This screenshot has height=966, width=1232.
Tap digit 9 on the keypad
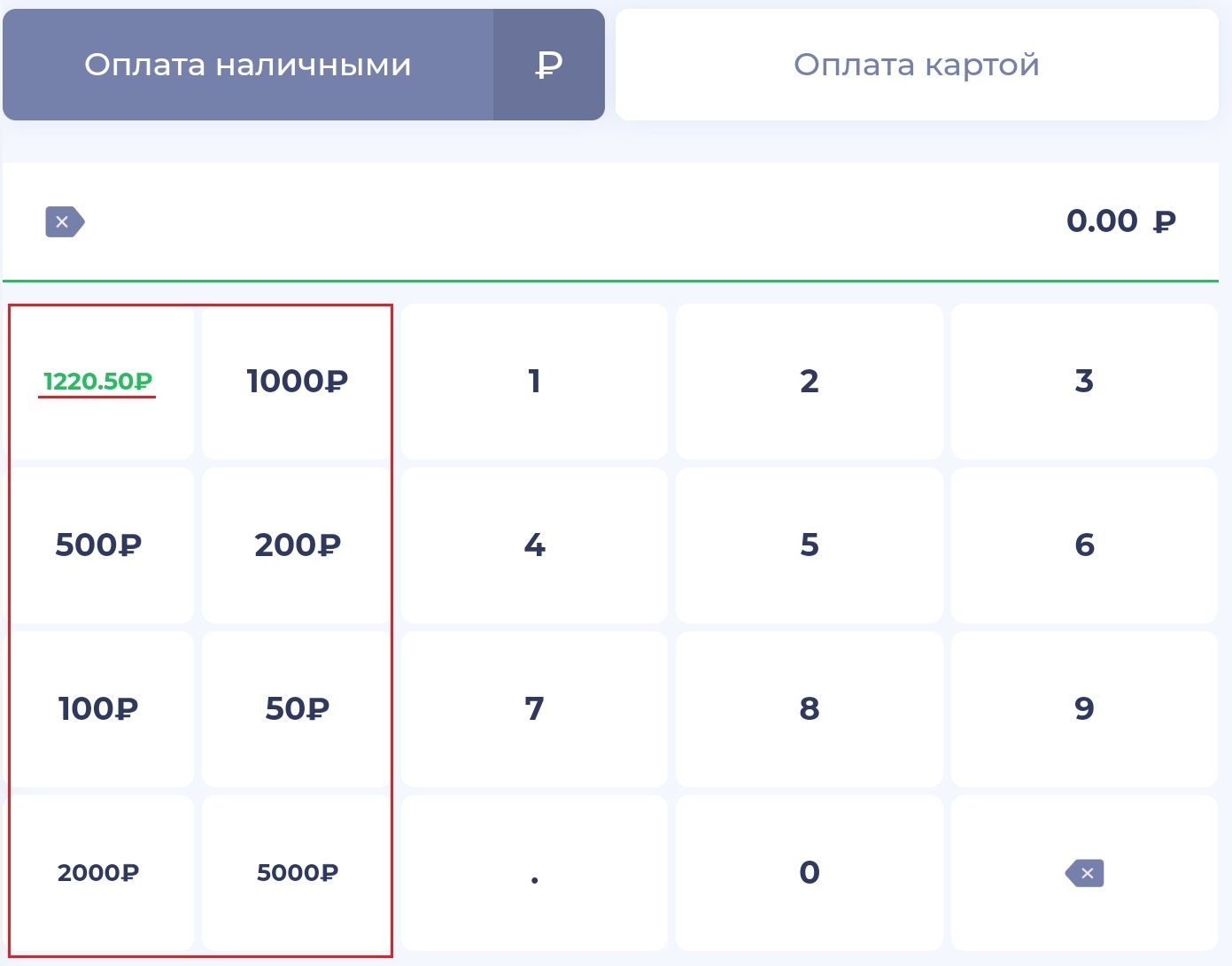click(1084, 709)
